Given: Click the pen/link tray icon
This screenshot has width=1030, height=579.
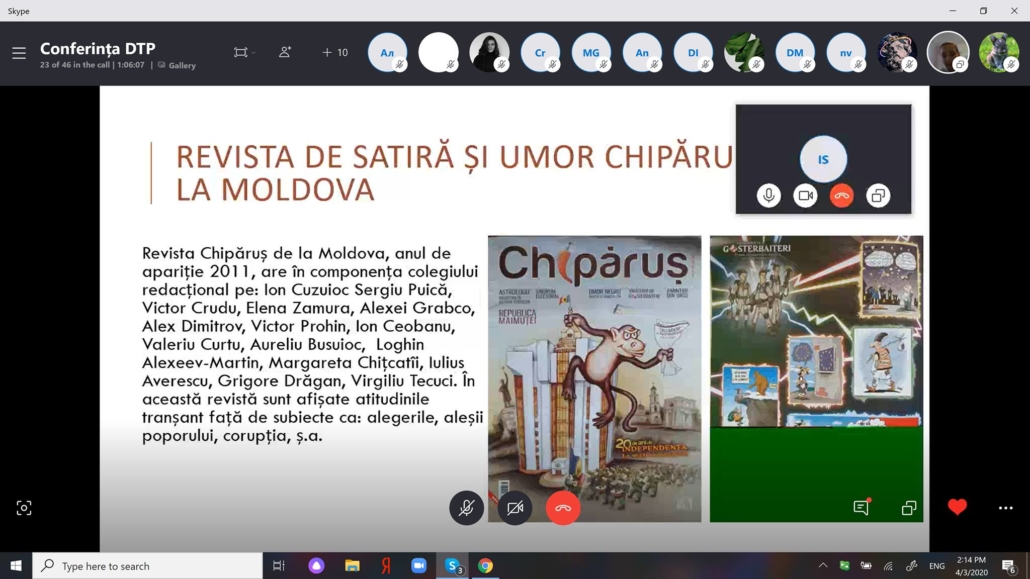Looking at the screenshot, I should coord(911,565).
